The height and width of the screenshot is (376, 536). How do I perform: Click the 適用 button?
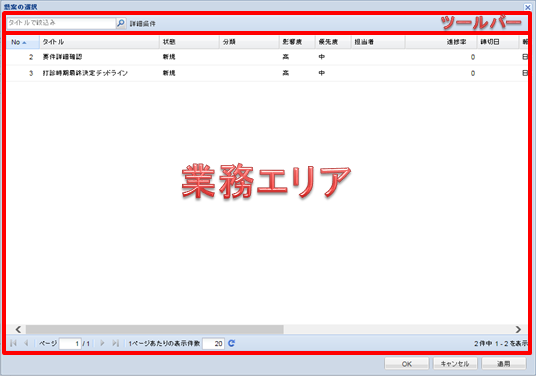click(504, 364)
